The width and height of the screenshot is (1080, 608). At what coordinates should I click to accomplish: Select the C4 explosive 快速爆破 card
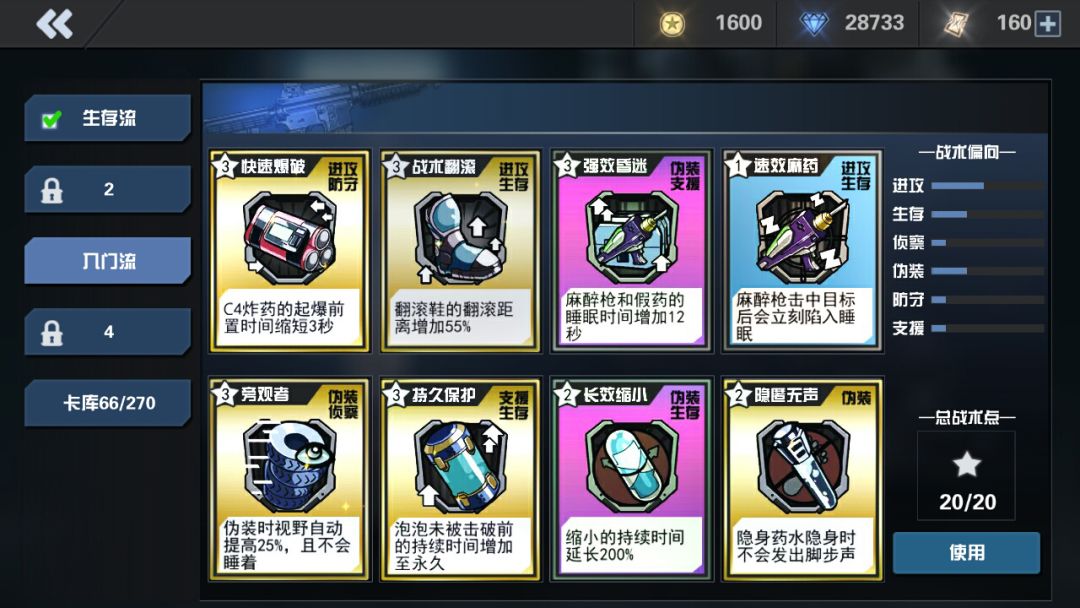click(x=289, y=251)
